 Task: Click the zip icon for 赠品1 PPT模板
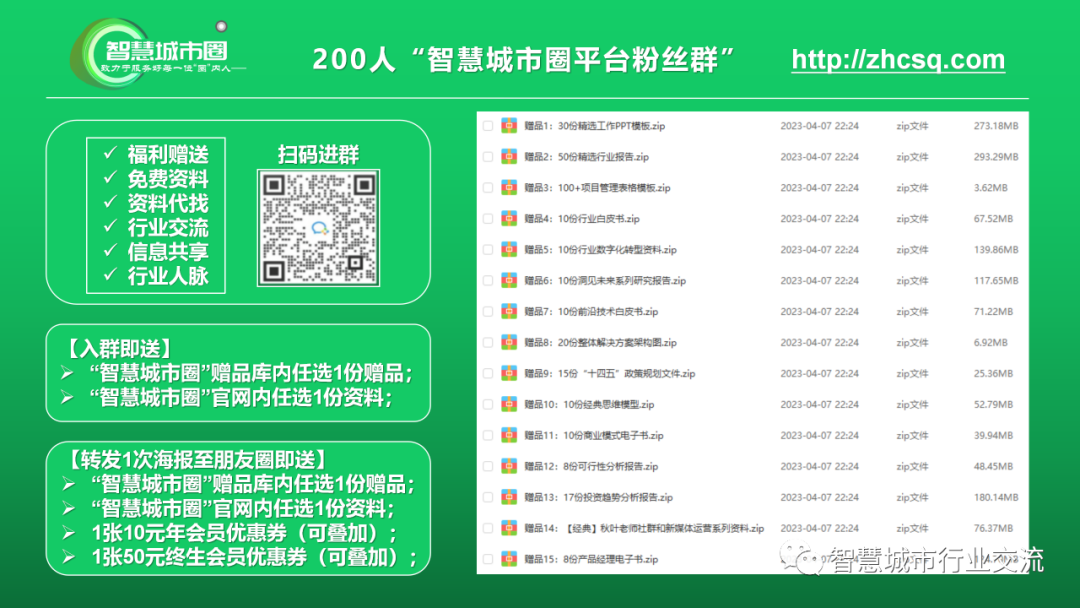[509, 125]
